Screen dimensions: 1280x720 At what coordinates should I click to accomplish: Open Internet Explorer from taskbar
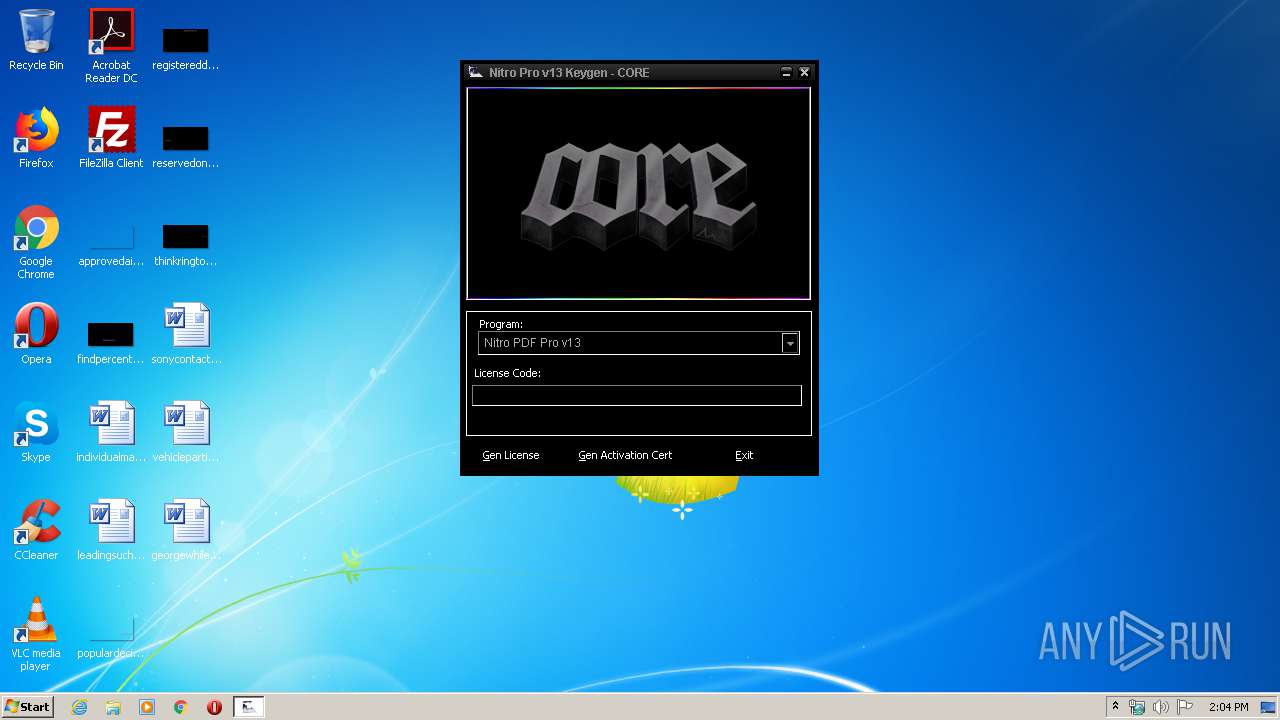79,707
